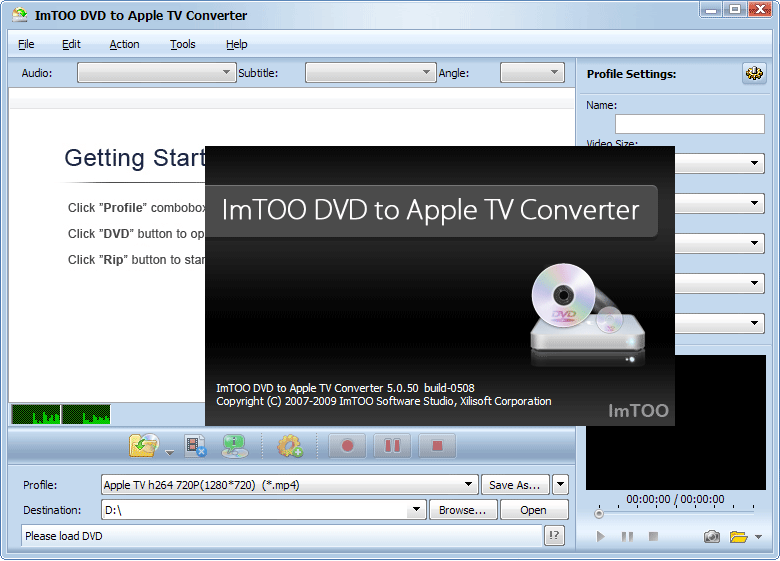780x561 pixels.
Task: Take a snapshot with the camera icon
Action: click(x=711, y=537)
